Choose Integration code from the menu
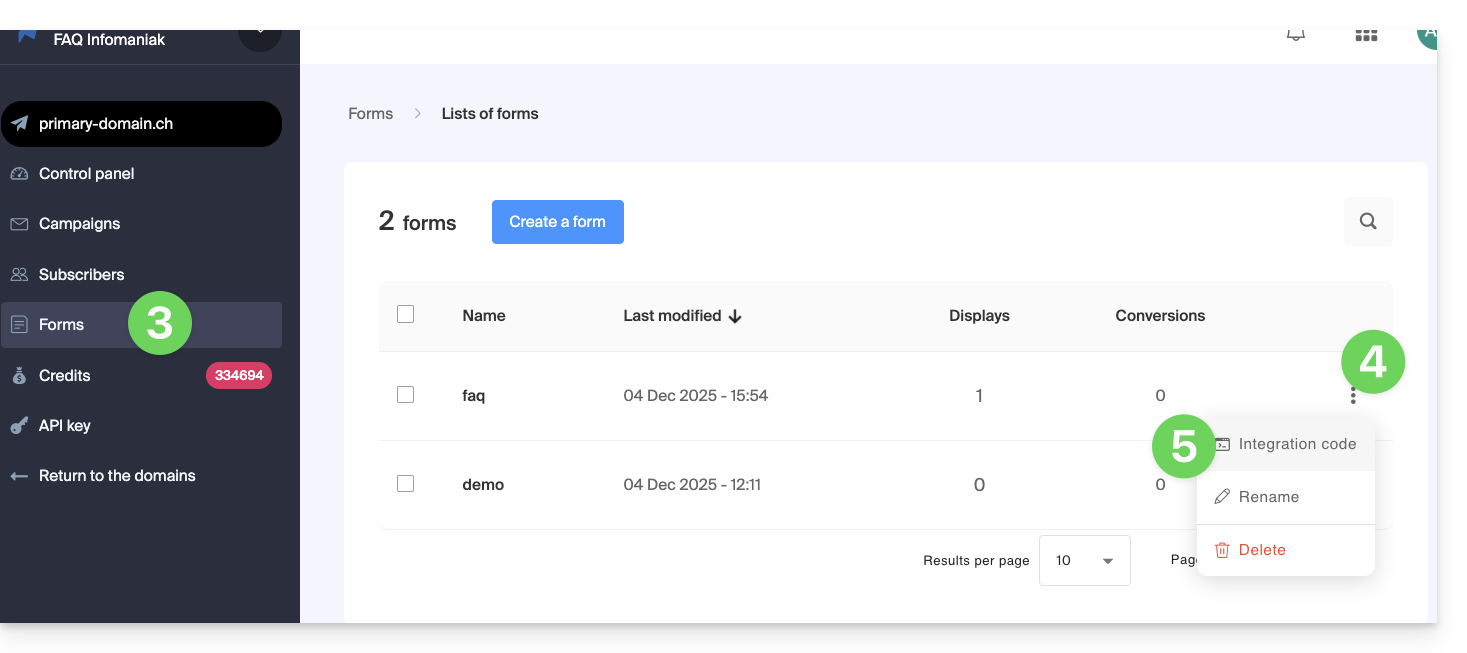1467x653 pixels. pos(1296,444)
